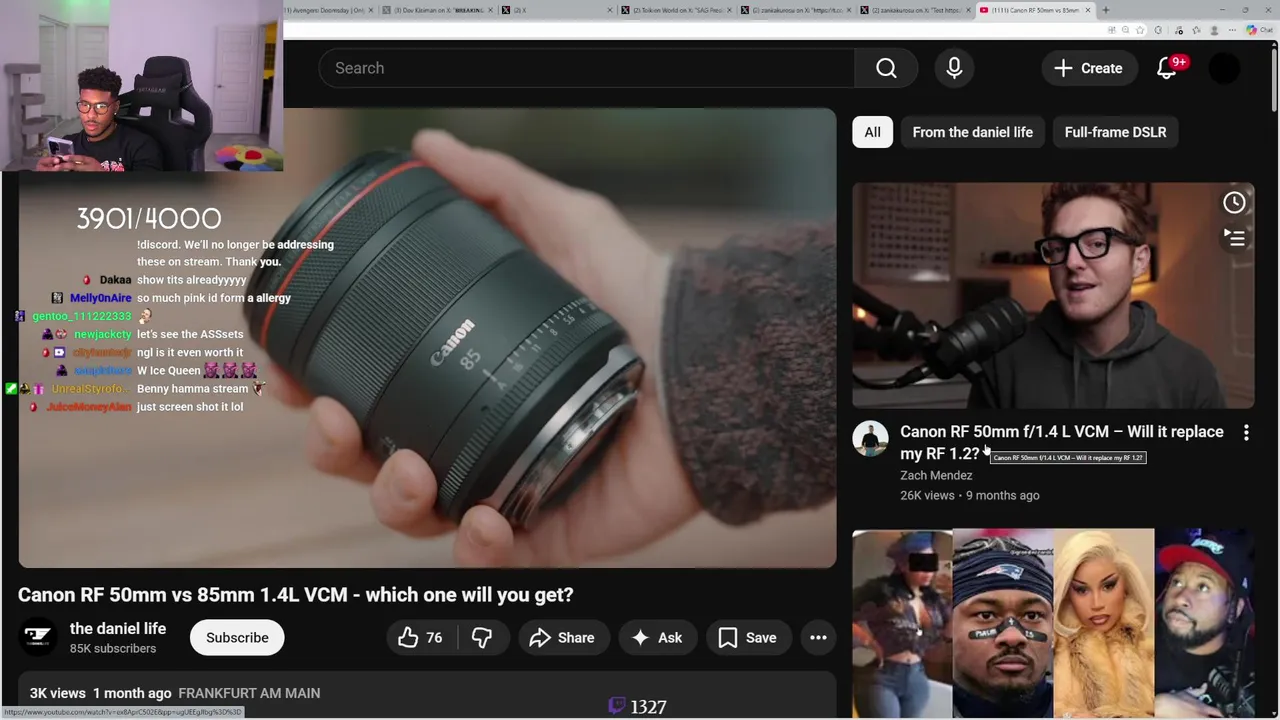
Task: Click the 3901/4000 goal counter overlay
Action: click(x=149, y=218)
